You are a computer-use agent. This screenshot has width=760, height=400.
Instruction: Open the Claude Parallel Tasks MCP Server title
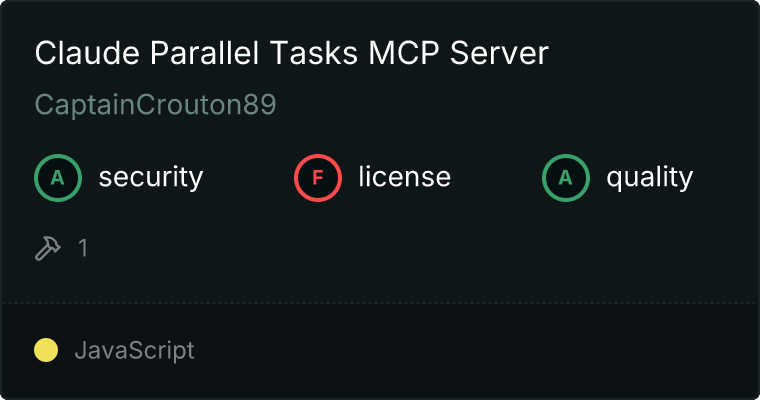point(291,52)
